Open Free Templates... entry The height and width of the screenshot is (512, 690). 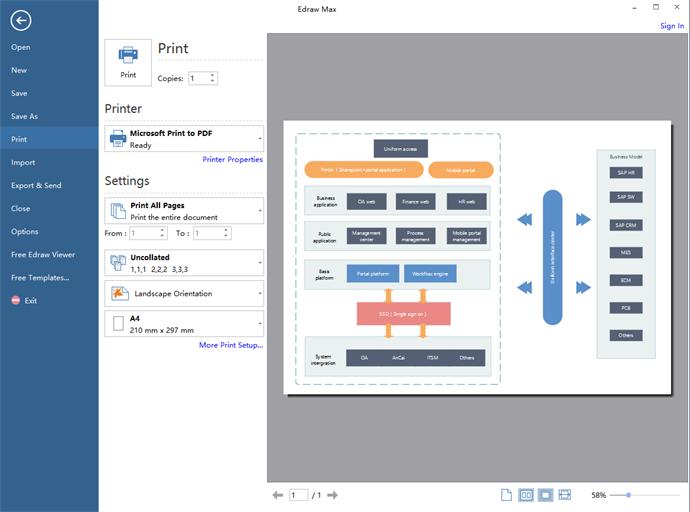(x=40, y=278)
